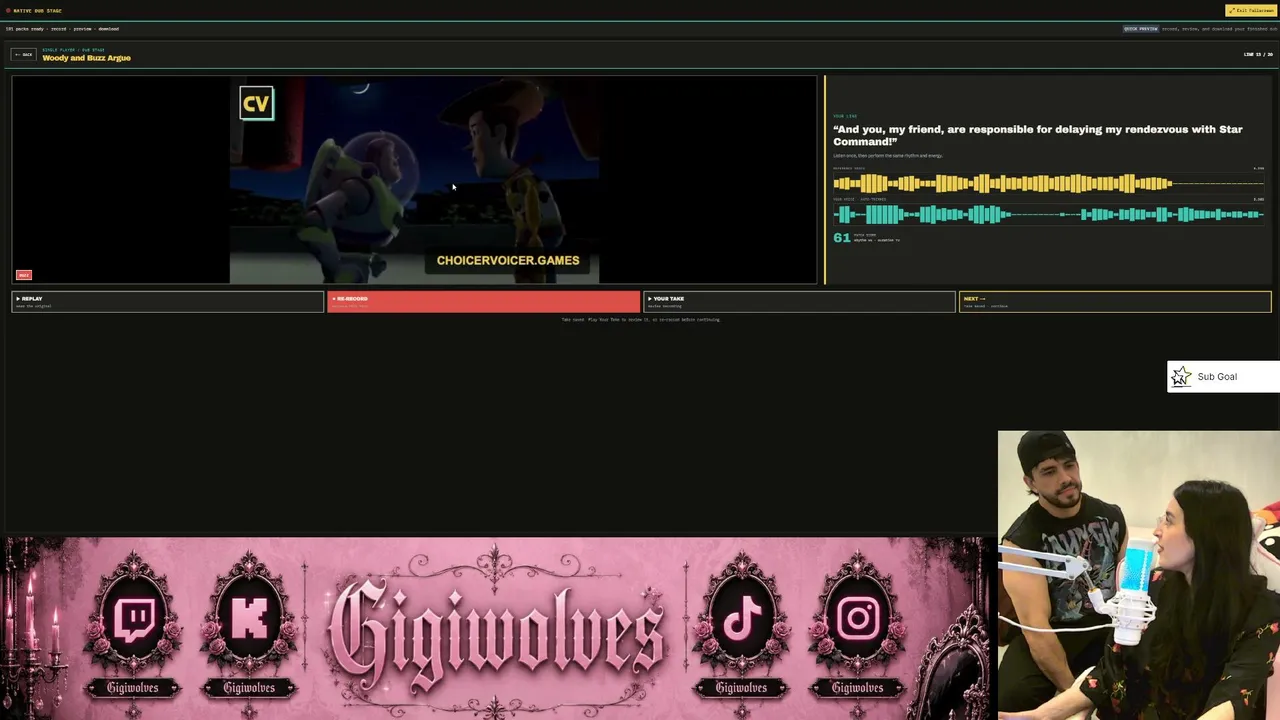This screenshot has width=1280, height=720.
Task: Click the "Woody and Buzz Argue" title
Action: click(x=86, y=58)
